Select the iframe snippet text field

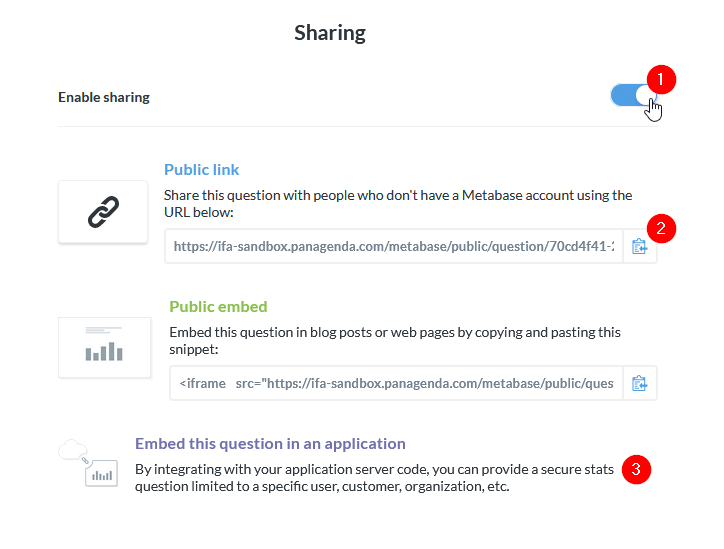pyautogui.click(x=396, y=383)
